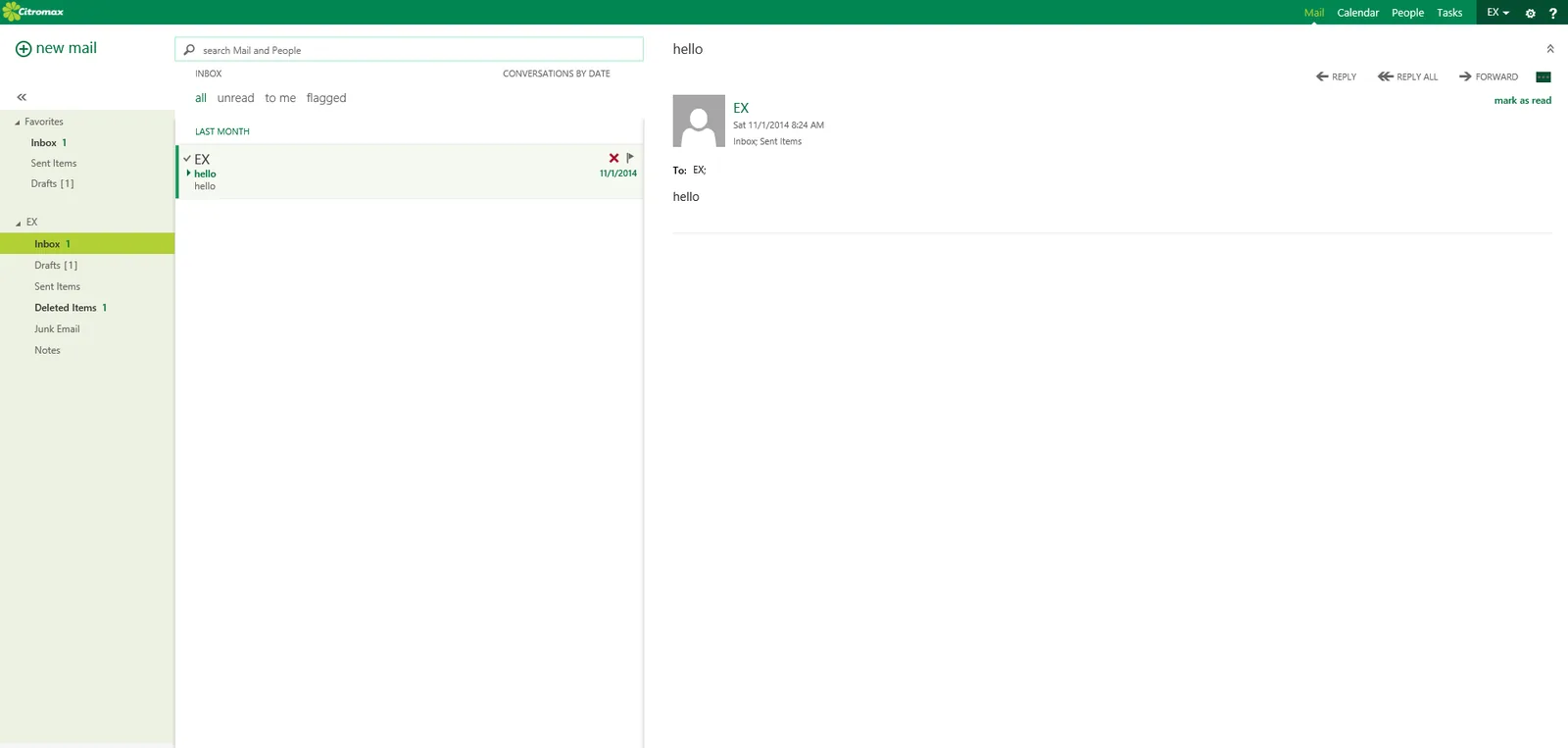The image size is (1568, 748).
Task: Expand the hello conversation triangle
Action: pyautogui.click(x=188, y=173)
